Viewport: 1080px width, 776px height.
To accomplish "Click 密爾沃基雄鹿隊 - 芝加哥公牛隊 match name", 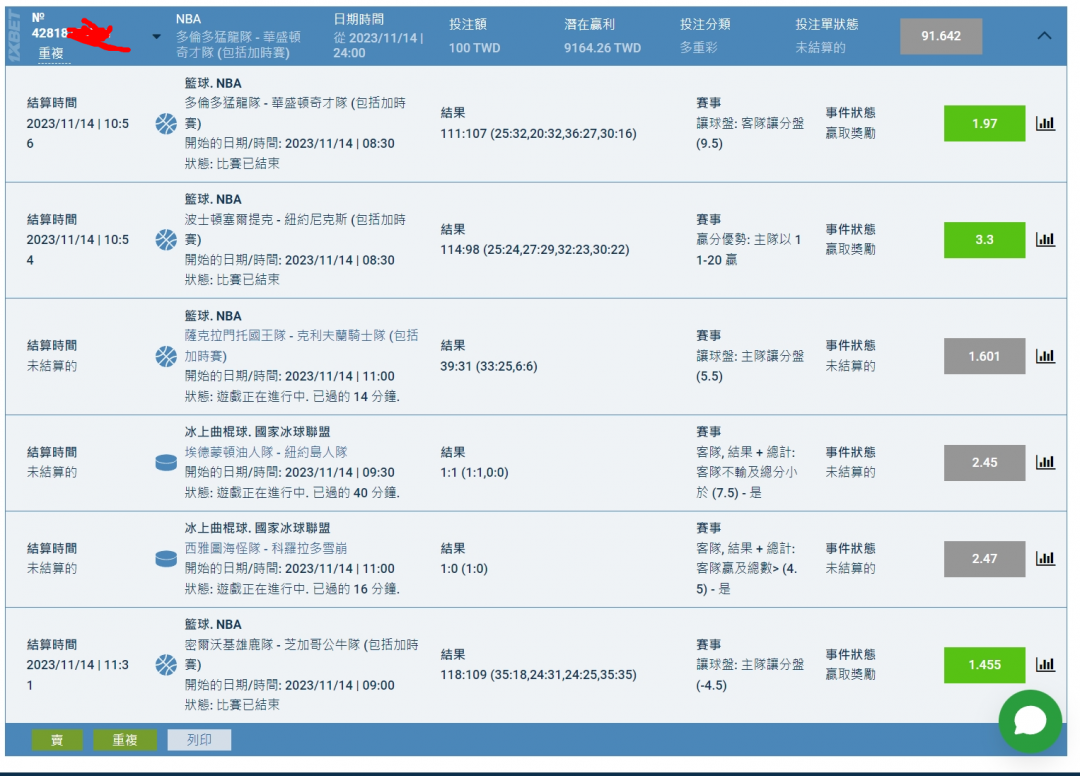I will (x=301, y=655).
